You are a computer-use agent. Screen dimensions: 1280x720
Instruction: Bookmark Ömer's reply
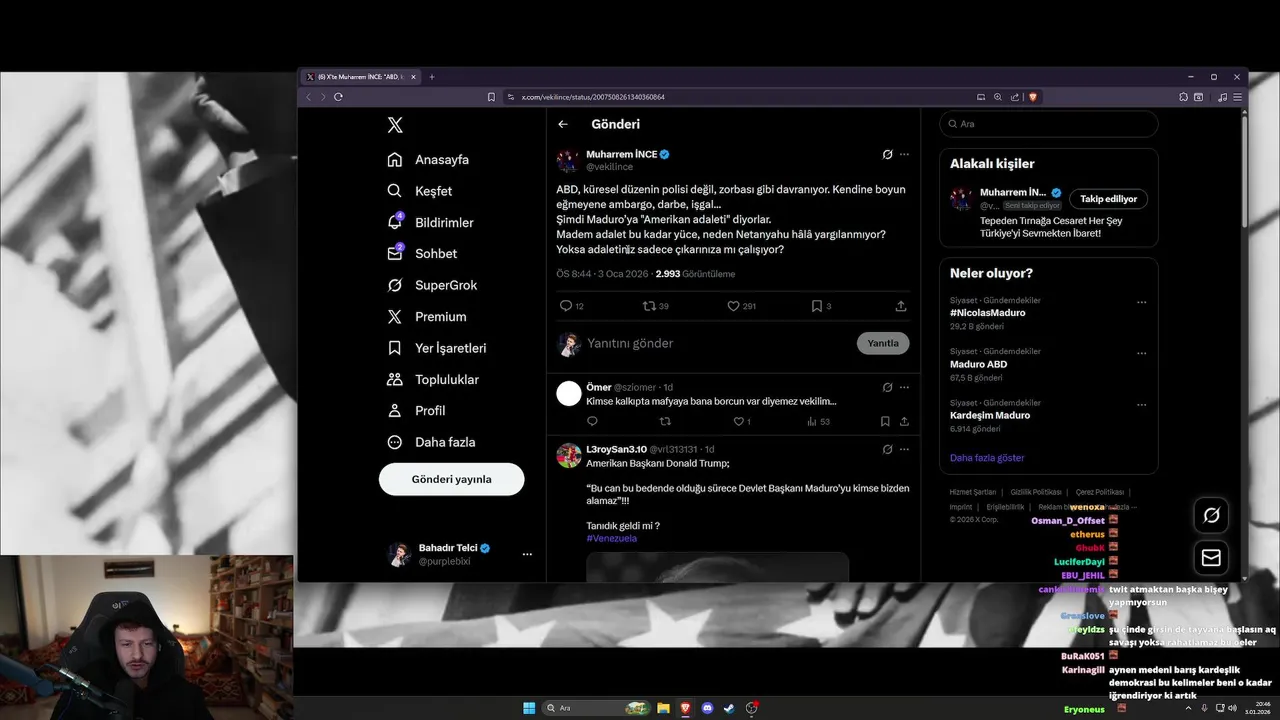885,422
